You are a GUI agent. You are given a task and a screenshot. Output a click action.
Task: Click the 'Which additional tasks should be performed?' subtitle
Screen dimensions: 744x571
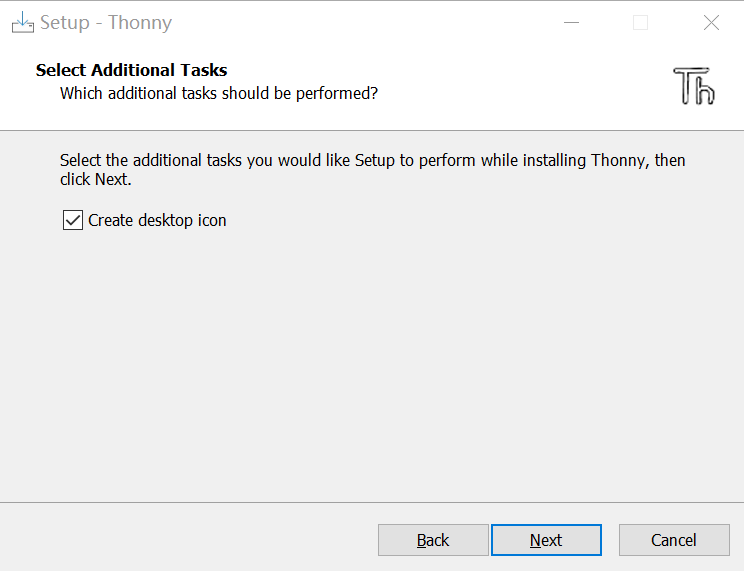pos(219,94)
